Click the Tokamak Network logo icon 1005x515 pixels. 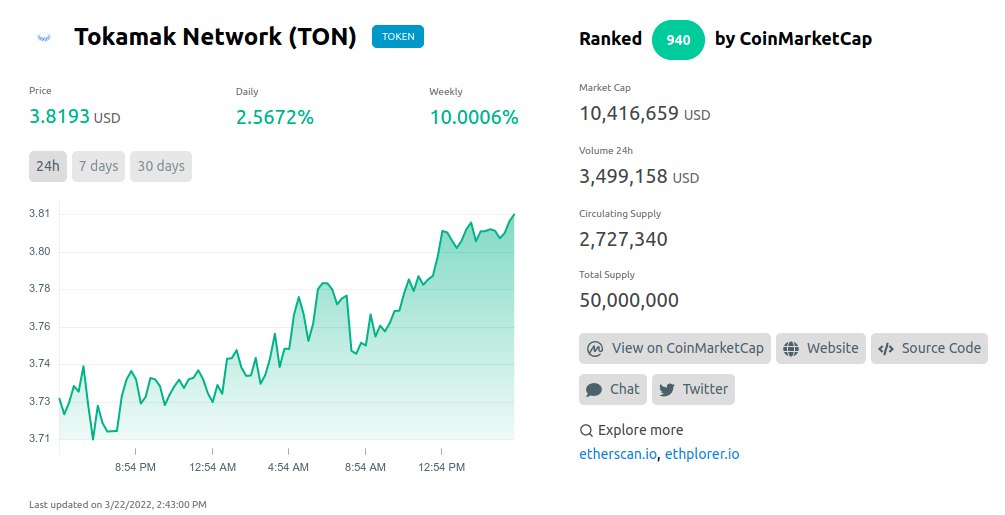tap(44, 38)
